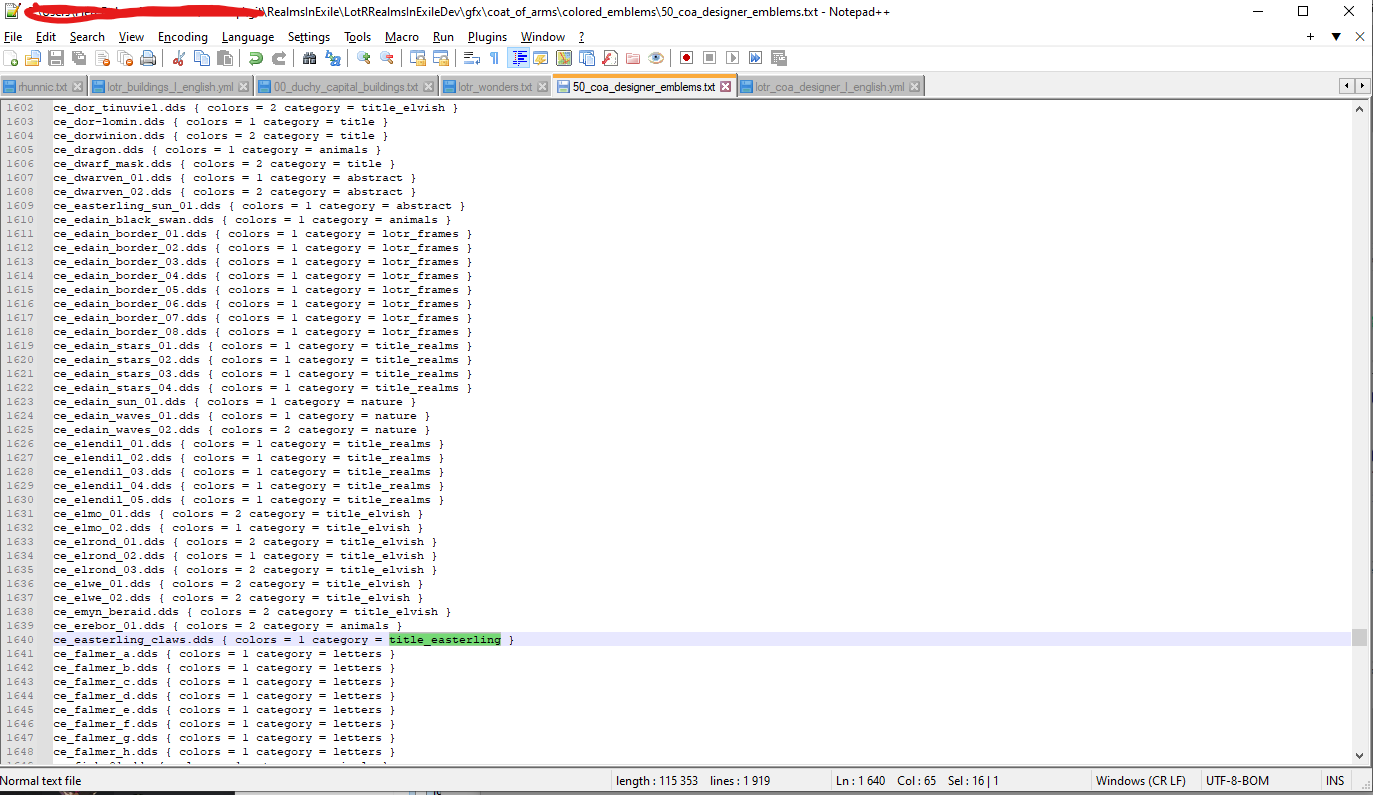
Task: Open line ending Windows (CR LF) selector
Action: point(1140,781)
